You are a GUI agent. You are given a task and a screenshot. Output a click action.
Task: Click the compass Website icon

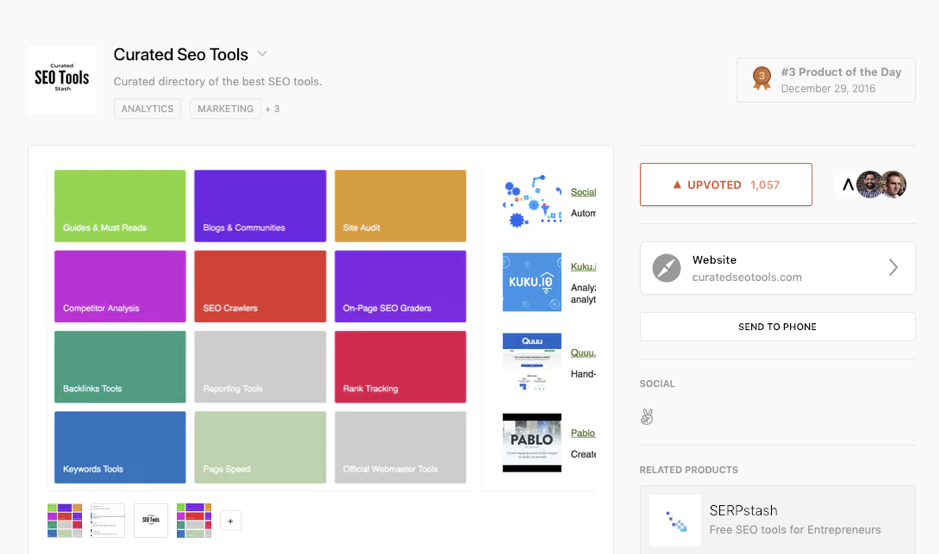pyautogui.click(x=666, y=268)
